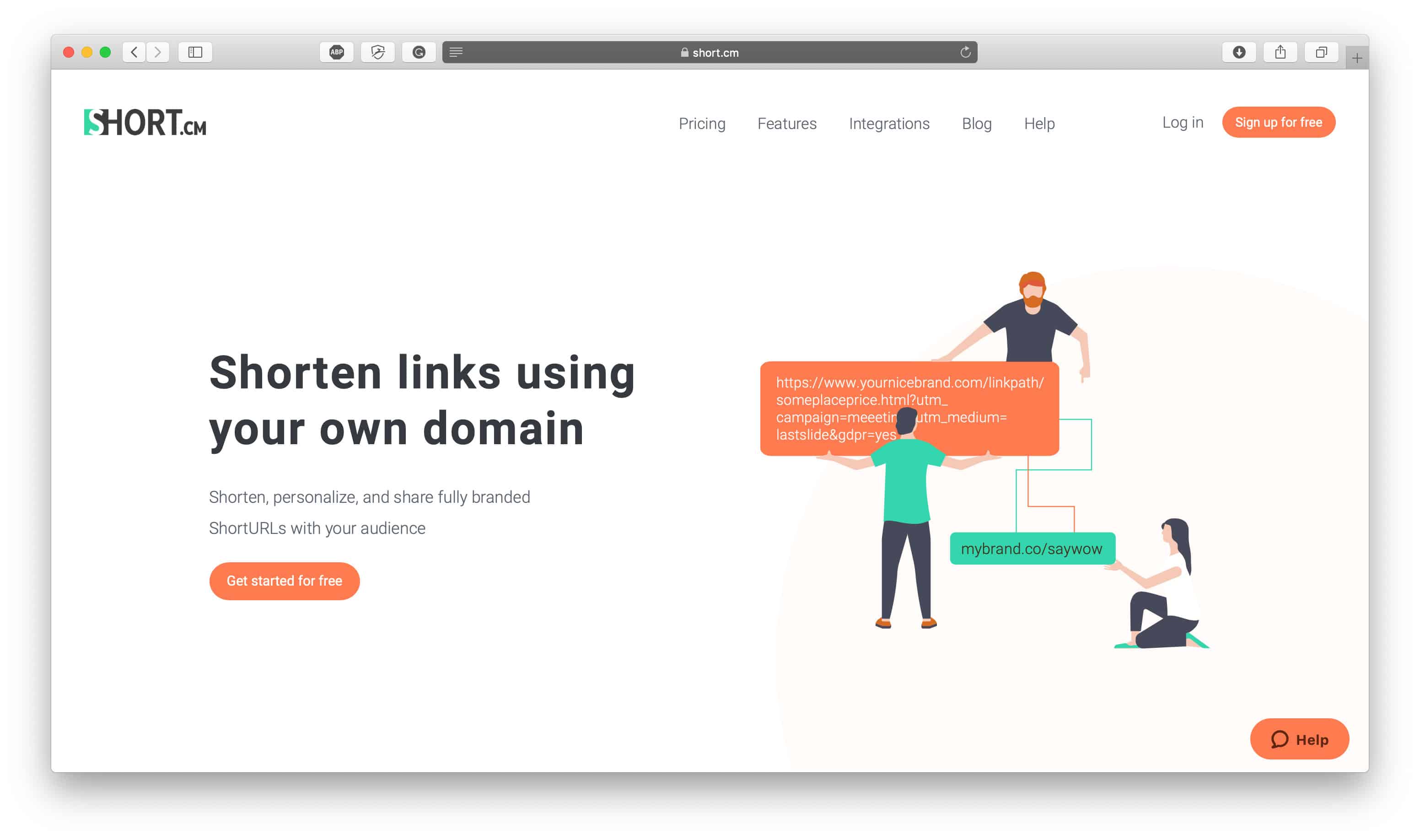Screen dimensions: 1420x840
Task: Click the Get started for free button
Action: click(286, 581)
